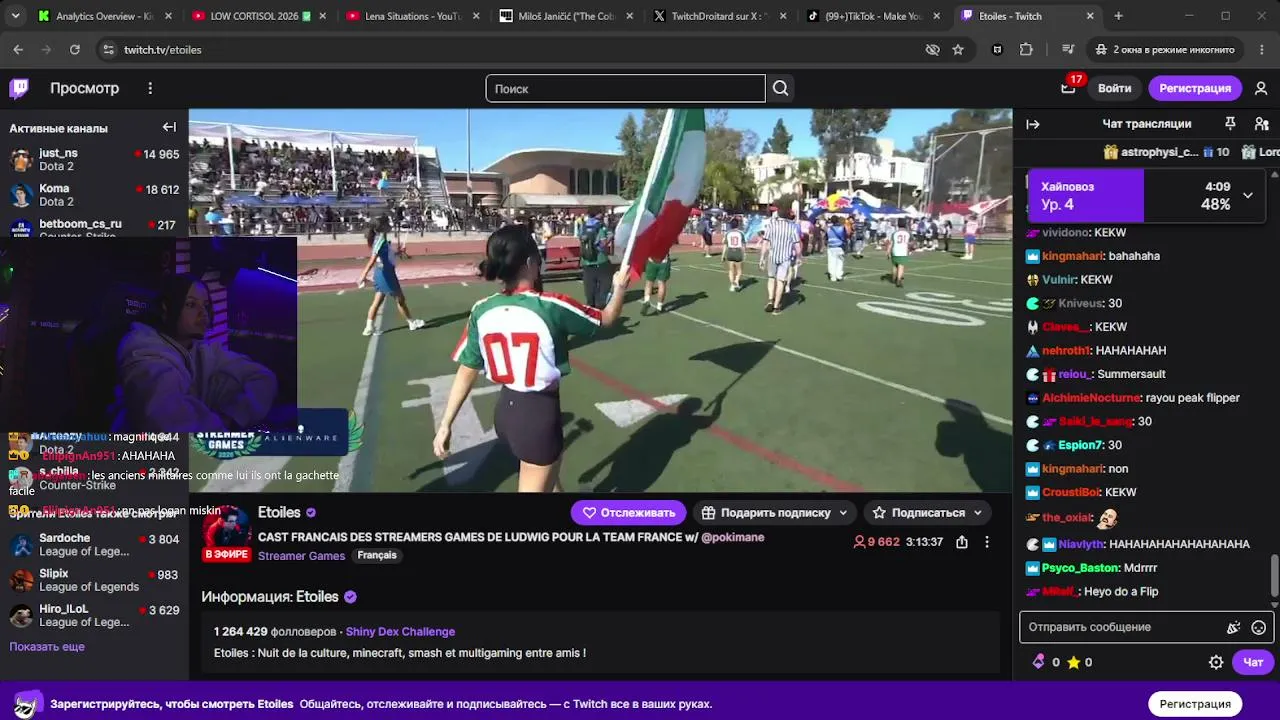Click the purple Чат send button
1280x720 pixels.
tap(1253, 662)
